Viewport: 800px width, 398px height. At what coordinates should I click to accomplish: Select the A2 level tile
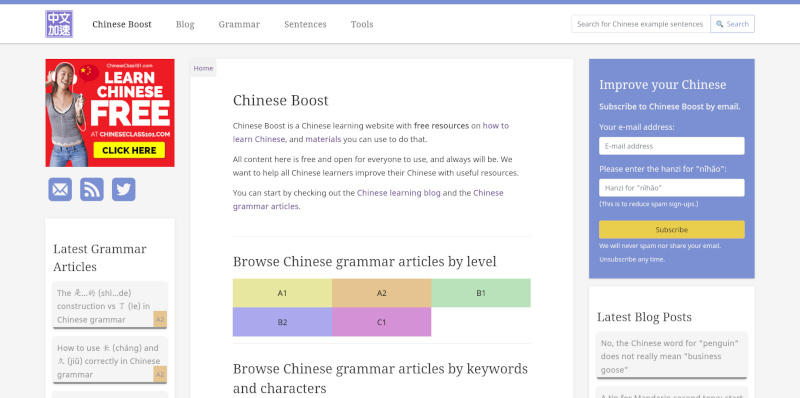pos(382,293)
